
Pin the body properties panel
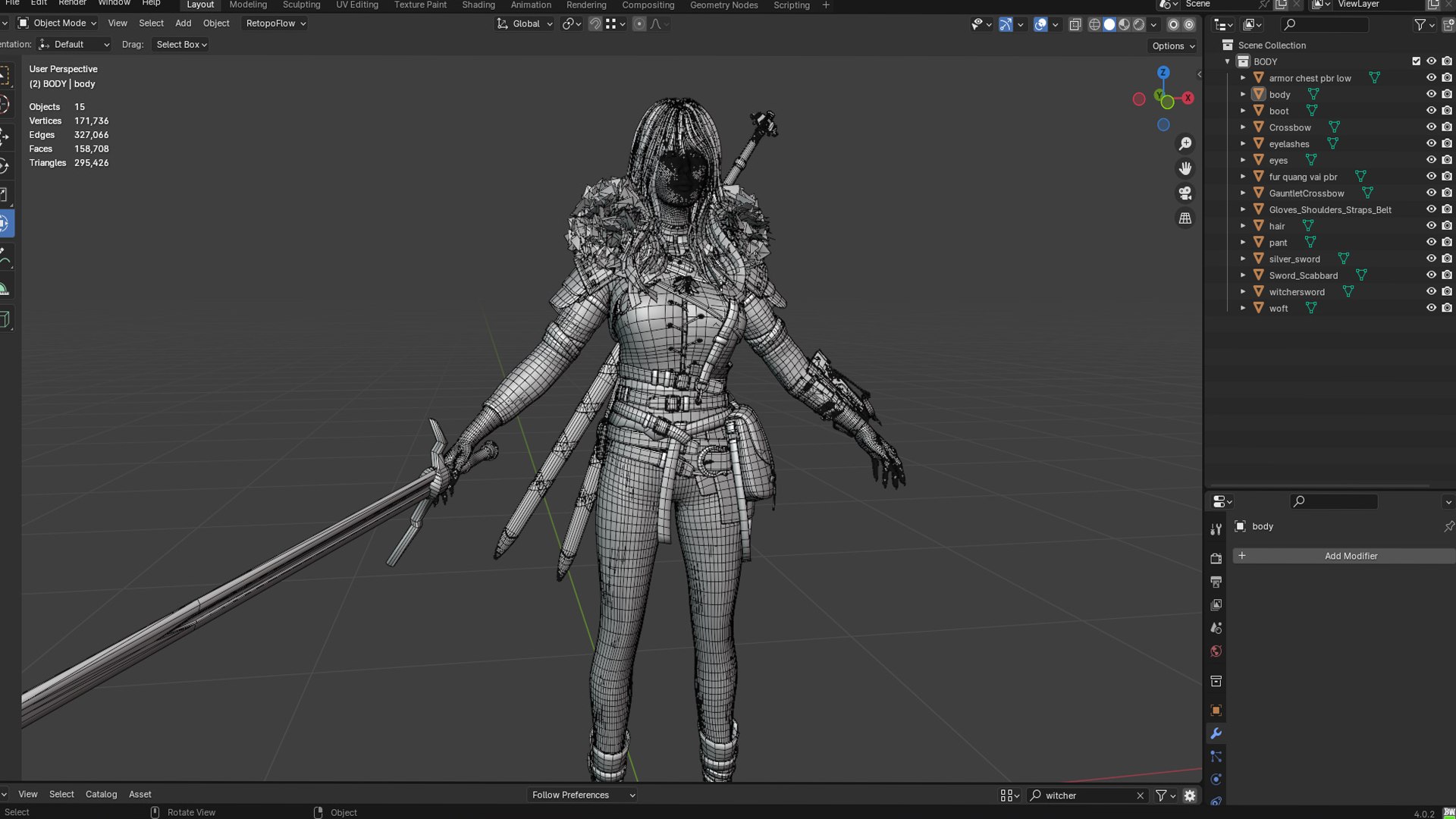tap(1448, 526)
